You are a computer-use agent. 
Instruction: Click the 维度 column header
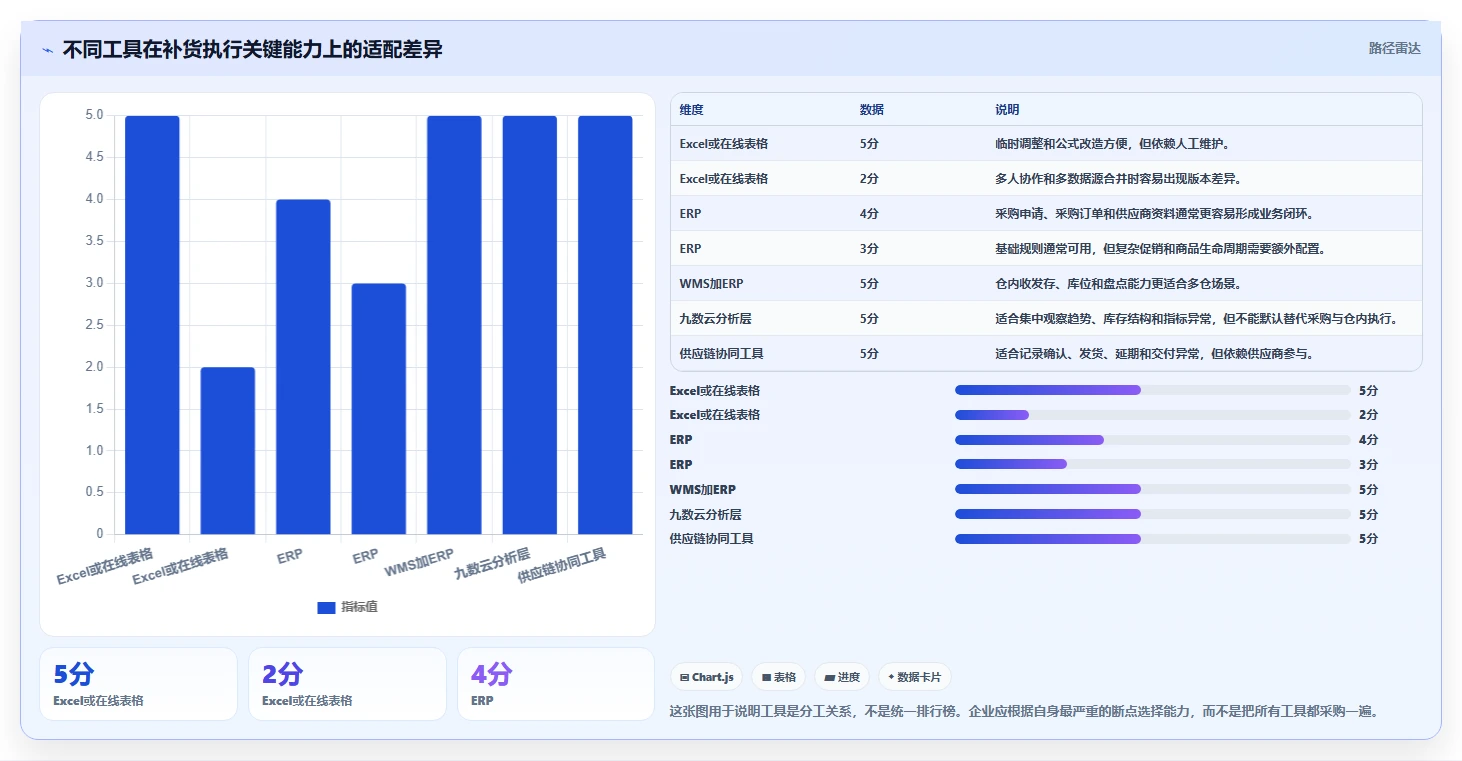pos(691,110)
